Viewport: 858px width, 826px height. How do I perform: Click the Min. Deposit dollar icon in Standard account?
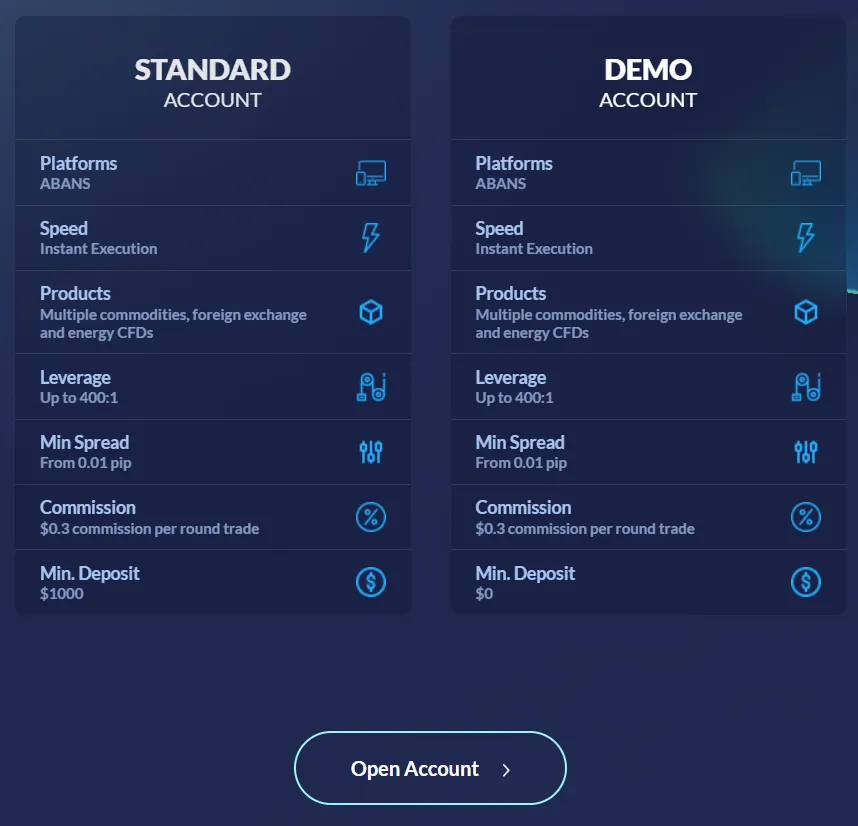(371, 582)
